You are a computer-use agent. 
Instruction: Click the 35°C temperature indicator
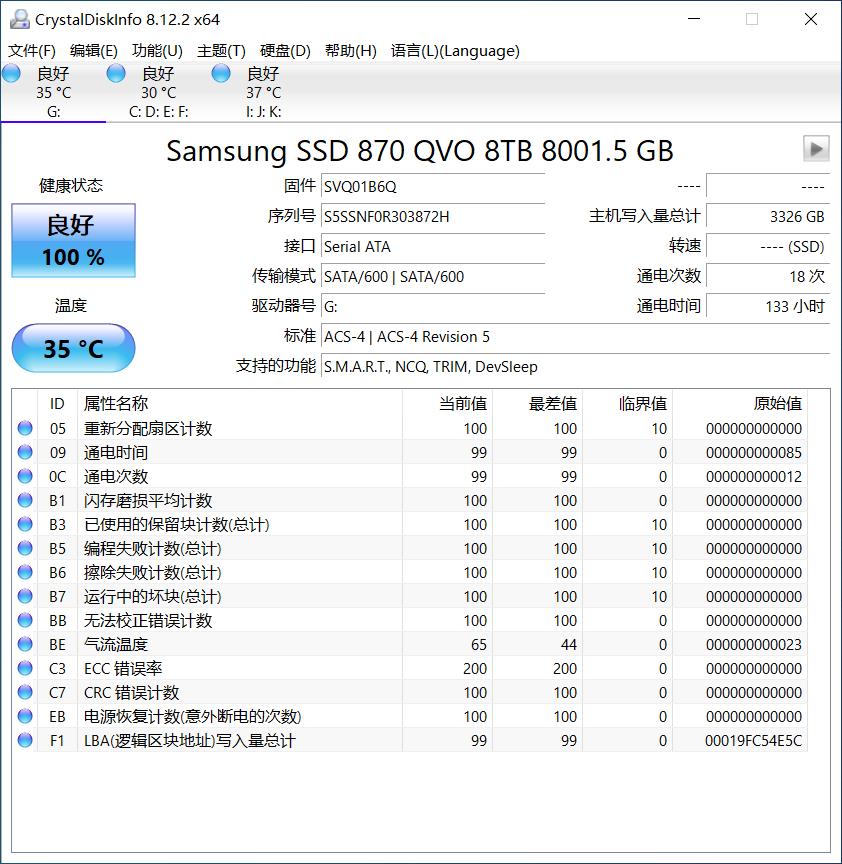tap(72, 348)
